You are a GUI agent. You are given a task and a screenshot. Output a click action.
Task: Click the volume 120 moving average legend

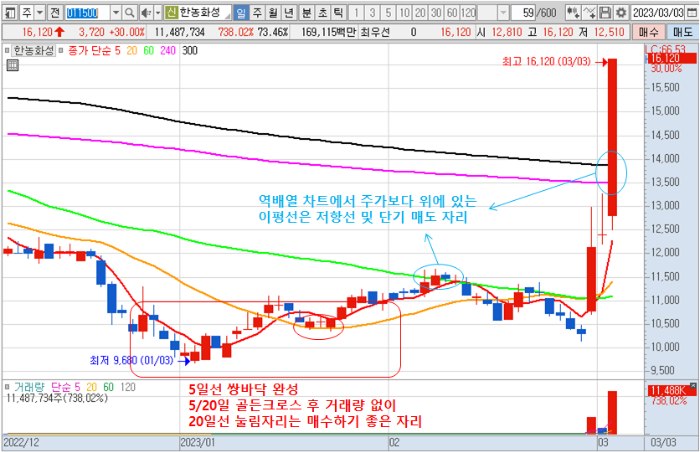click(128, 387)
